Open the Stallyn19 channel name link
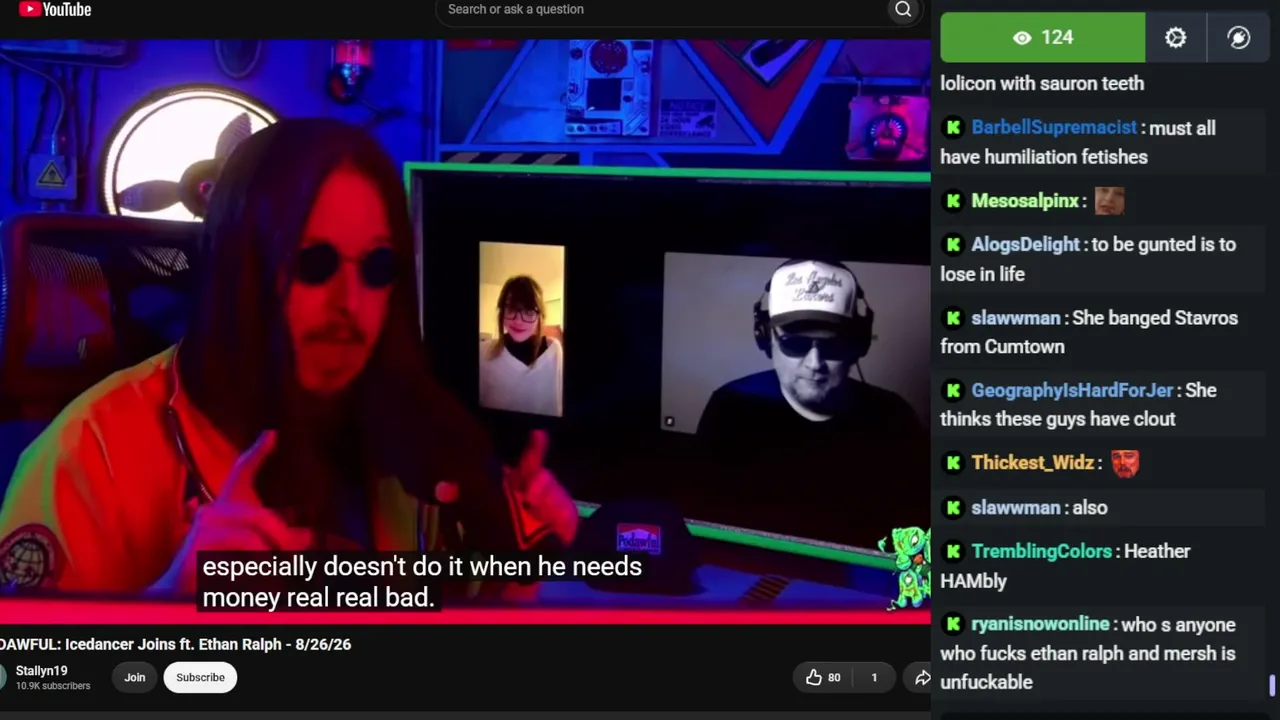 click(42, 671)
